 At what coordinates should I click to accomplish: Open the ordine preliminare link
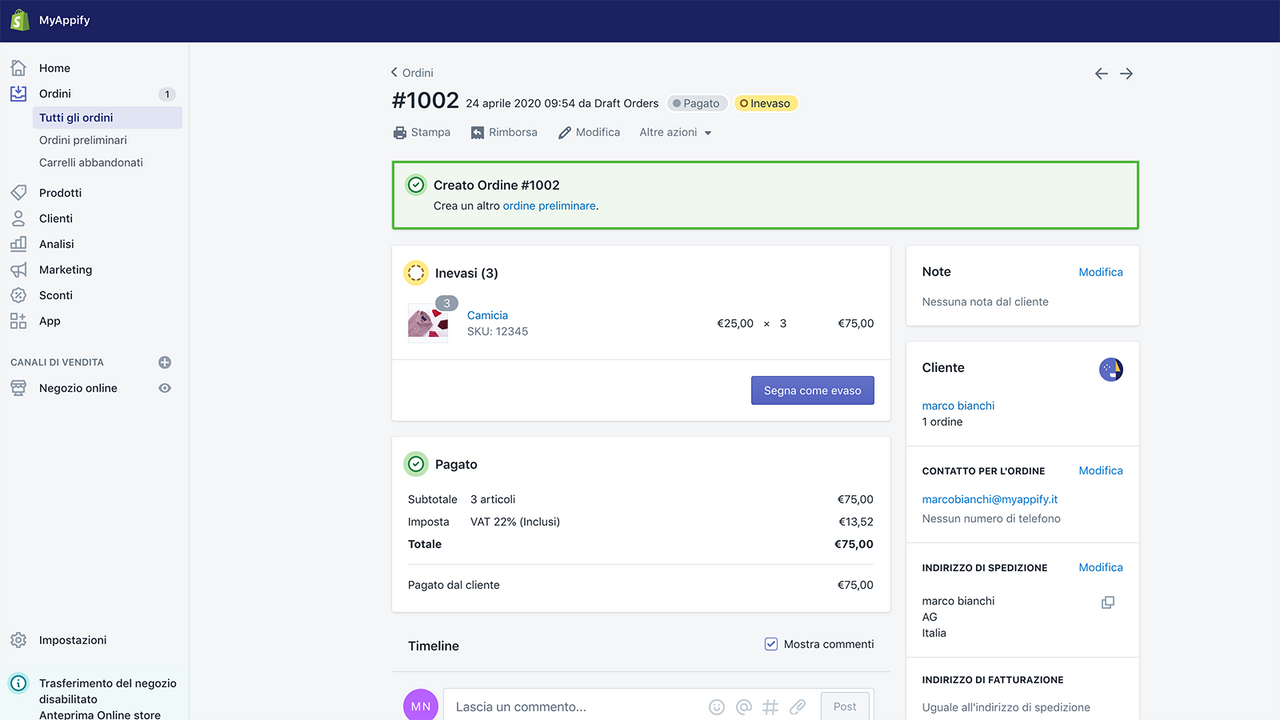549,205
